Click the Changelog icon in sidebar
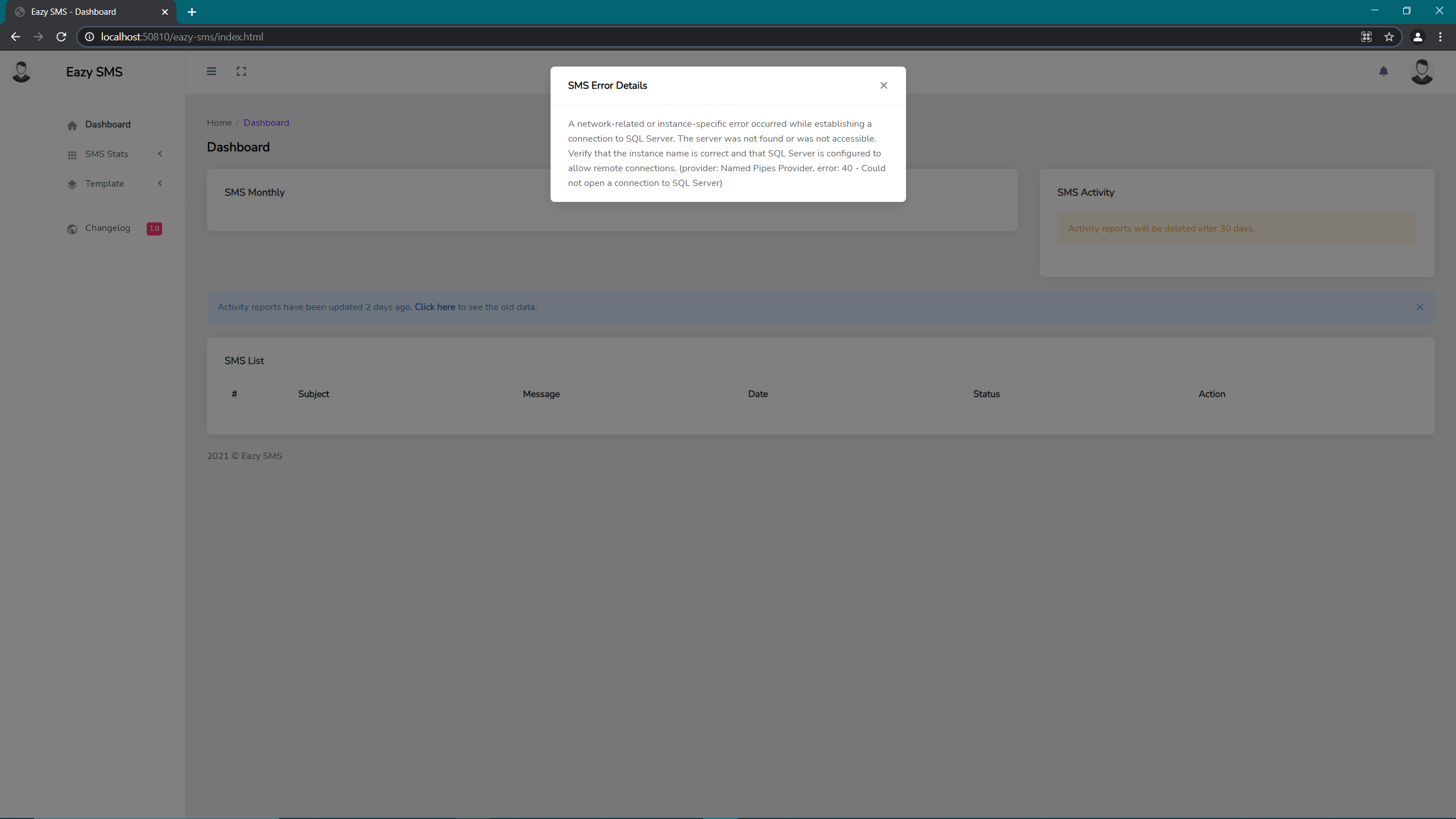 (x=72, y=228)
